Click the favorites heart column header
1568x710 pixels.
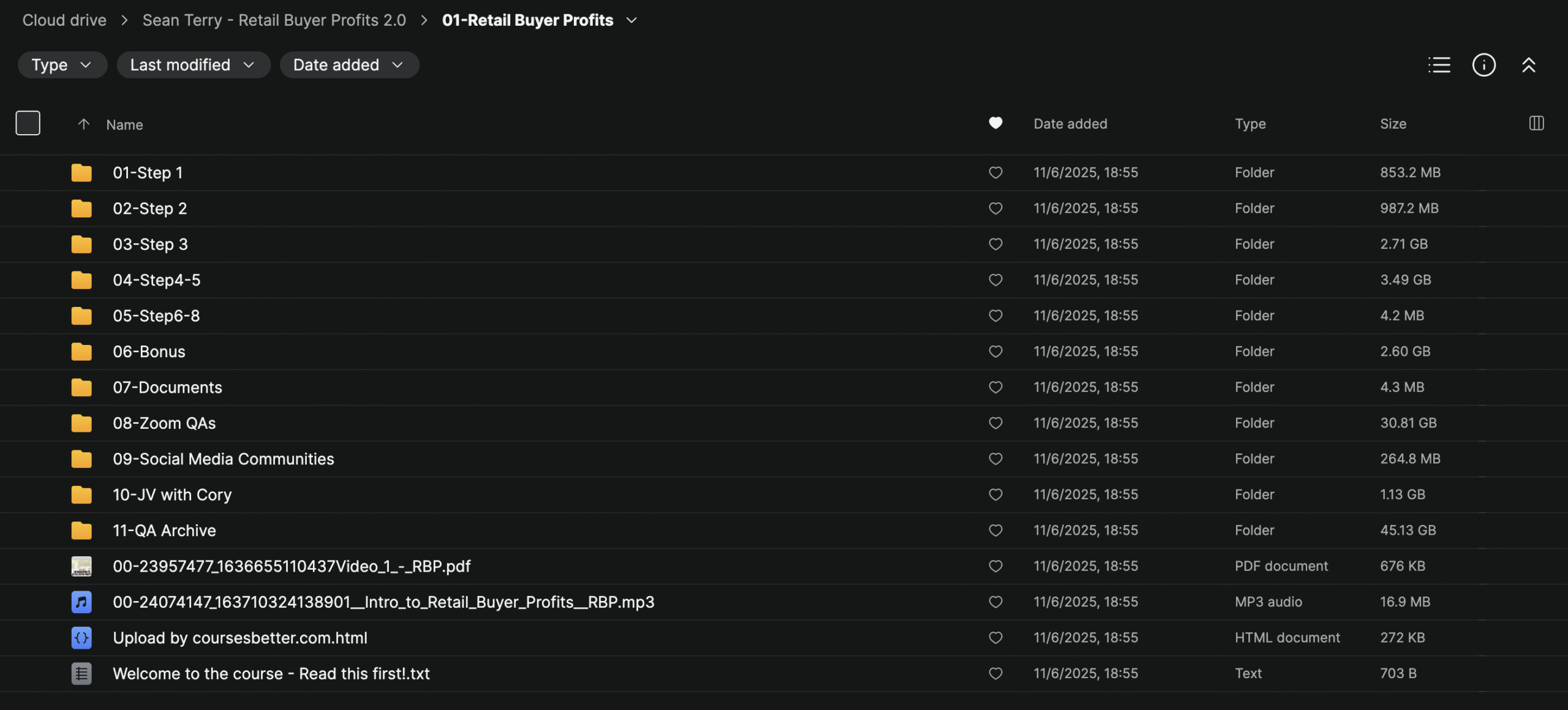pyautogui.click(x=995, y=123)
